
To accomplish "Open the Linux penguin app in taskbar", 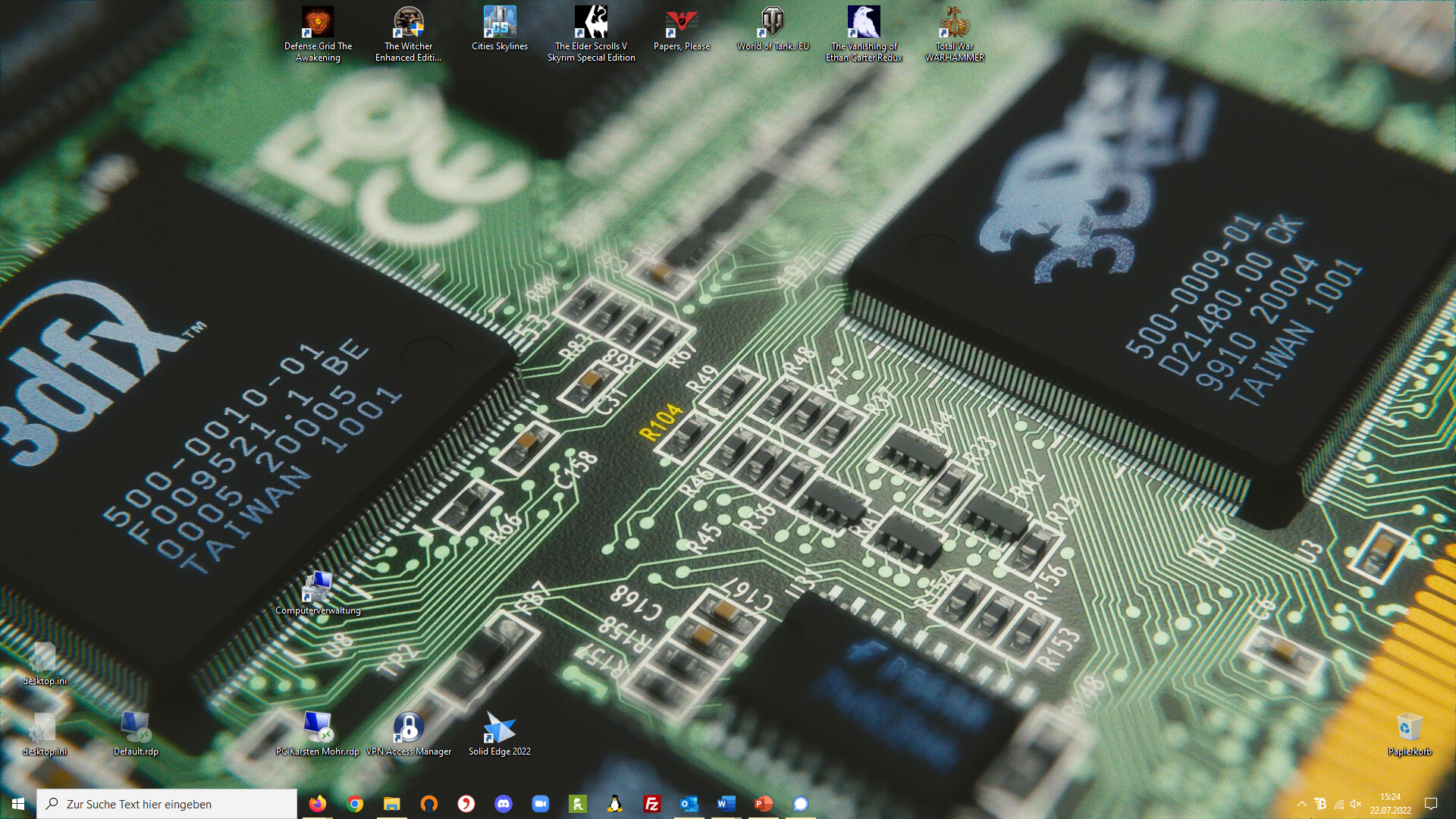I will (615, 804).
